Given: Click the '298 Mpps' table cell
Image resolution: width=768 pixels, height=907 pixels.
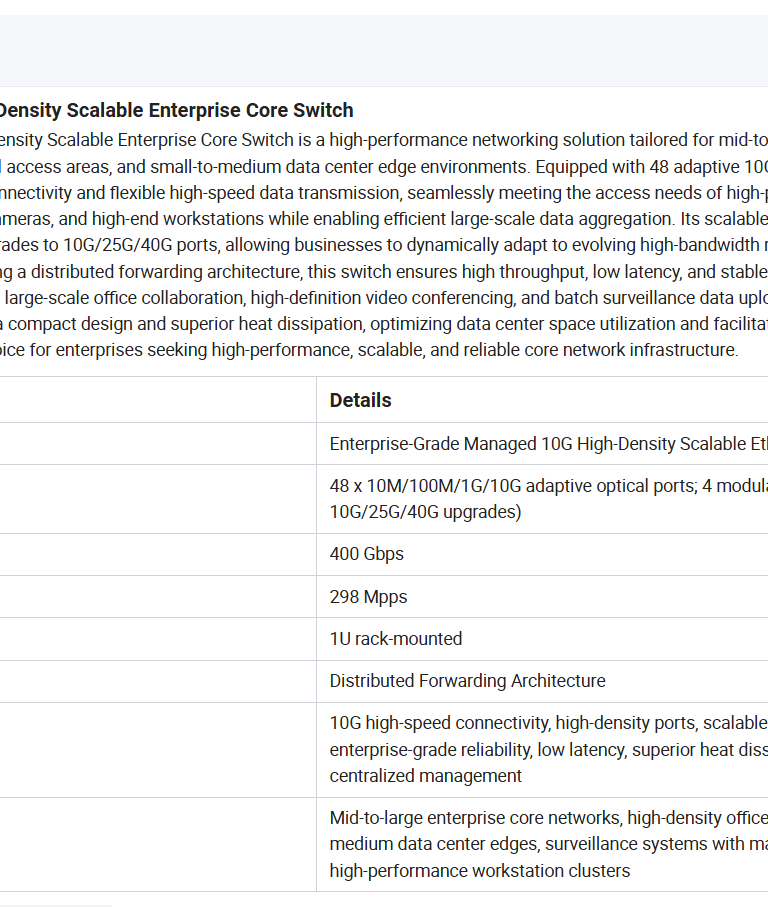Looking at the screenshot, I should click(368, 597).
